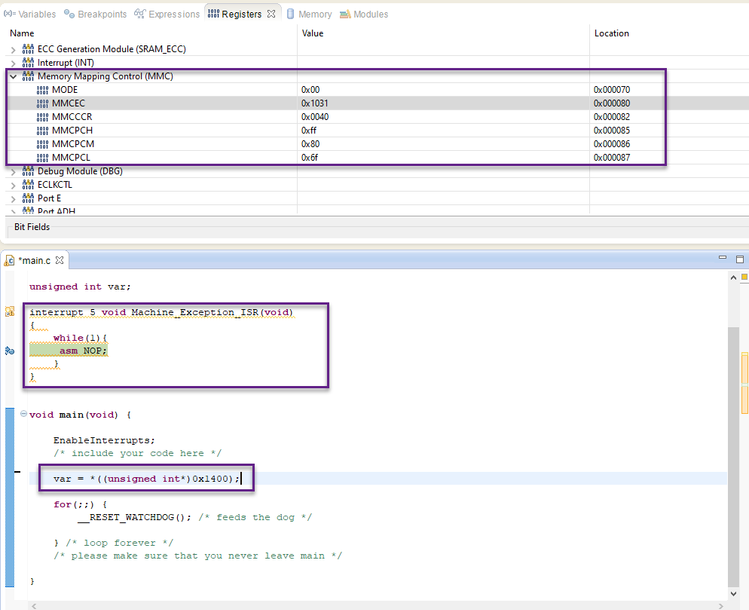Click the editor horizontal scroll left arrow
Image resolution: width=749 pixels, height=610 pixels.
33,606
